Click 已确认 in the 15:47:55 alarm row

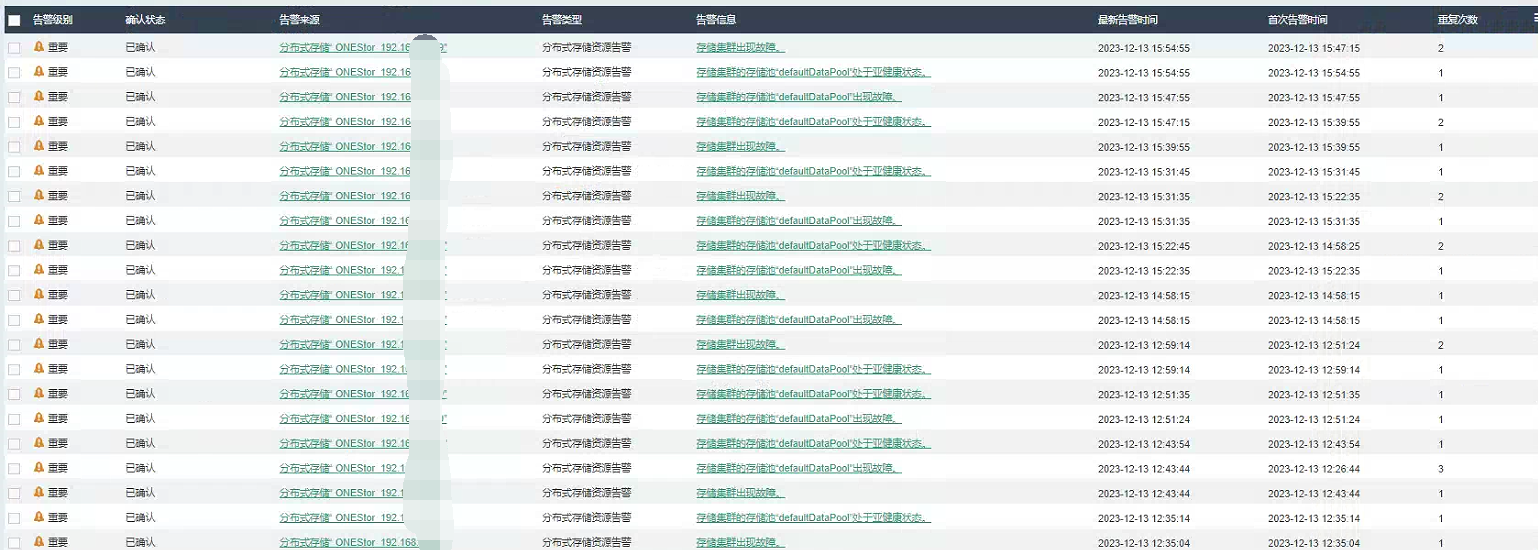tap(140, 97)
